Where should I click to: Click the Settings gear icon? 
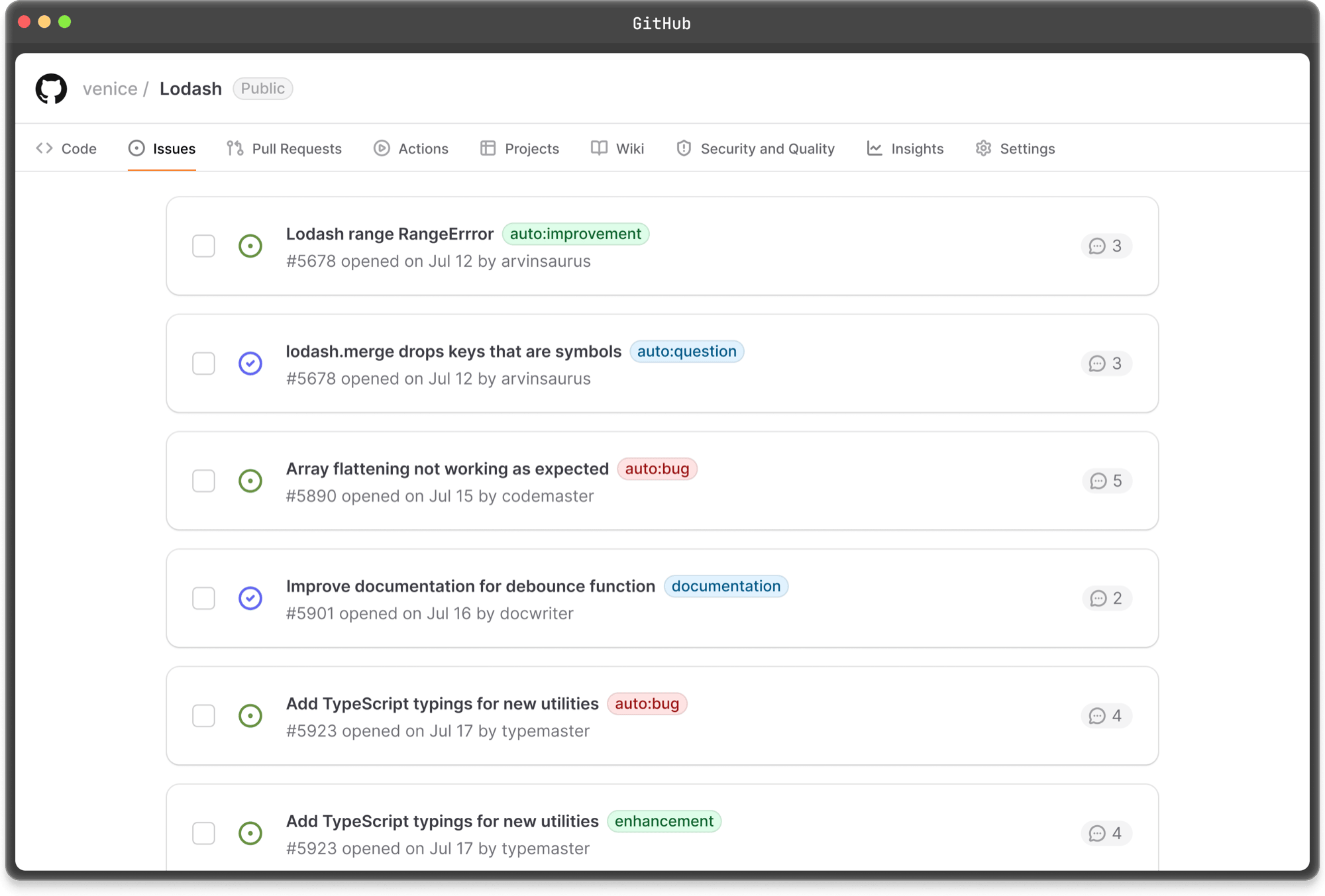pos(983,148)
